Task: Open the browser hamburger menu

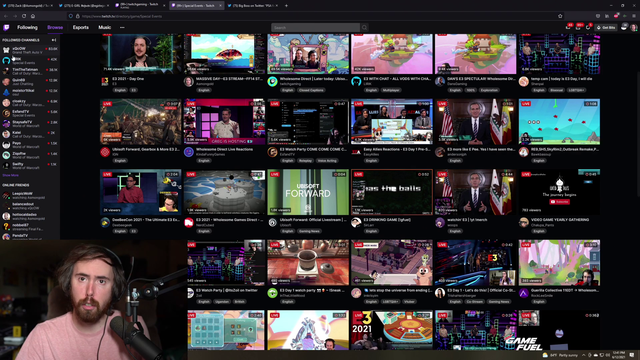Action: coord(634,16)
